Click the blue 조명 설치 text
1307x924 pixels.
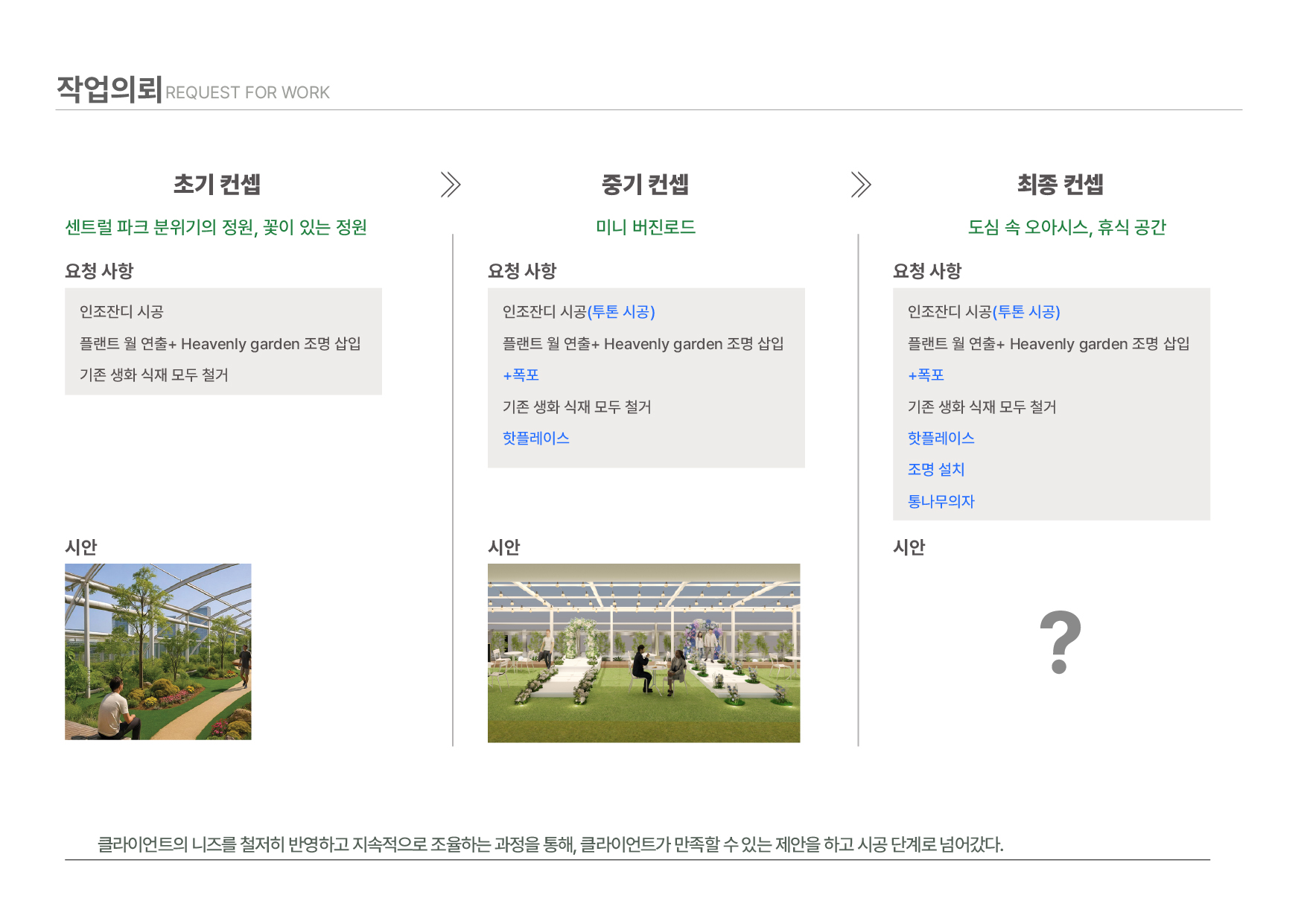pos(936,470)
